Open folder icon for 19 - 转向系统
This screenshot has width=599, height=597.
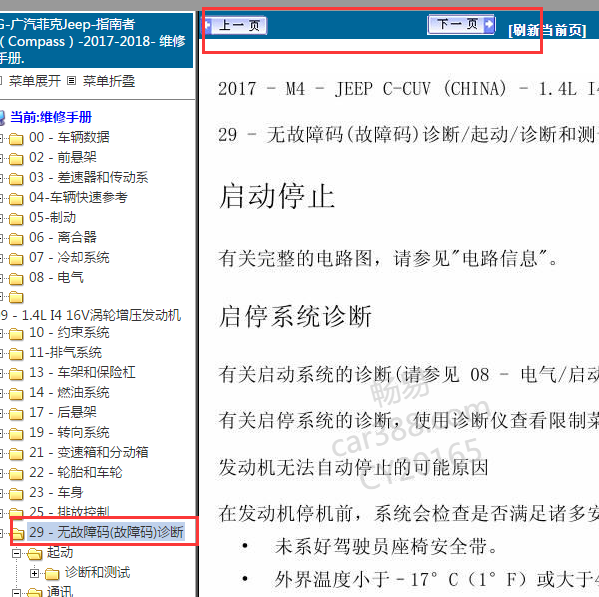click(16, 433)
